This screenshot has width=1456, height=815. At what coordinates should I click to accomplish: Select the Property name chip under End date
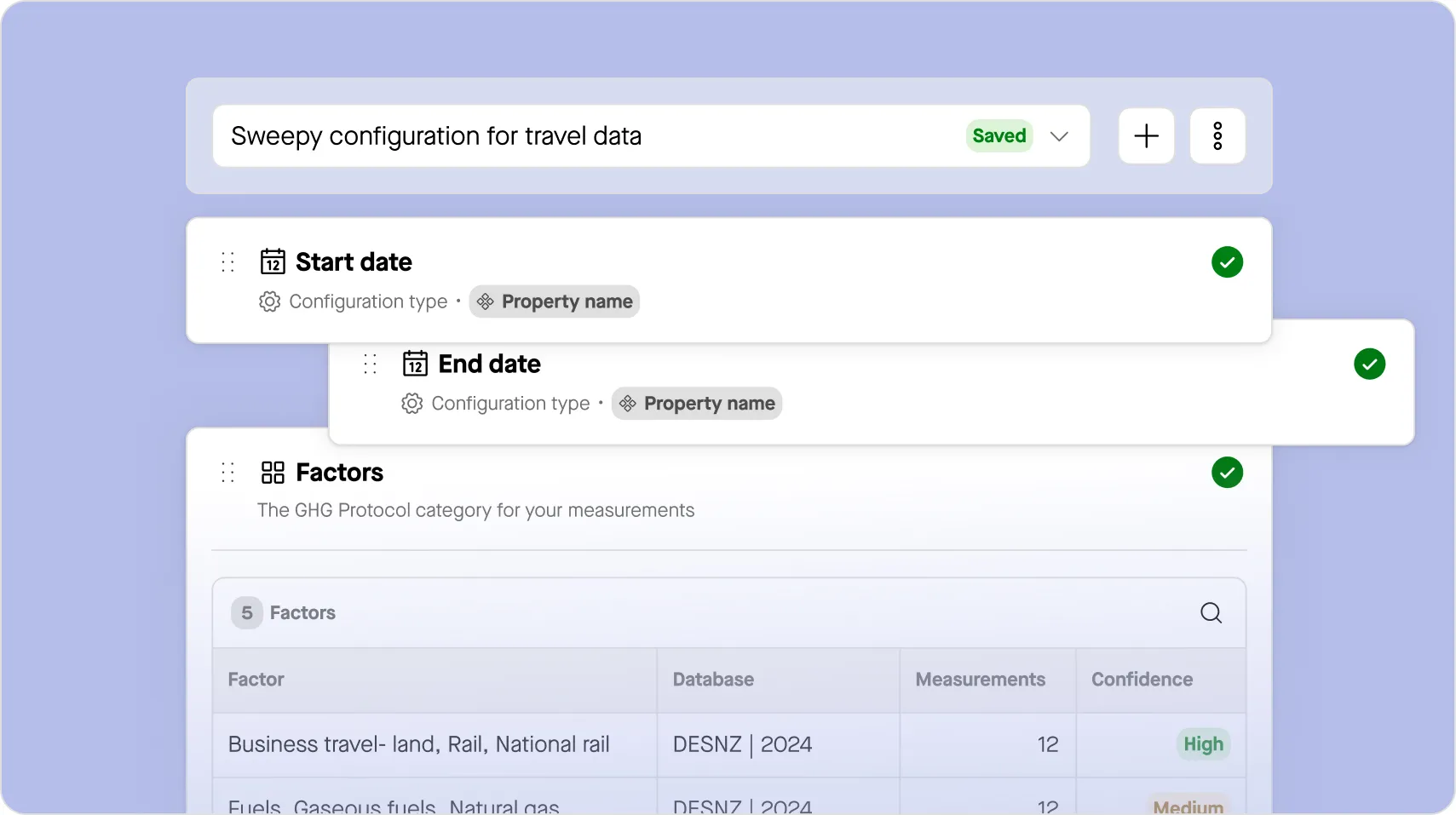tap(697, 404)
